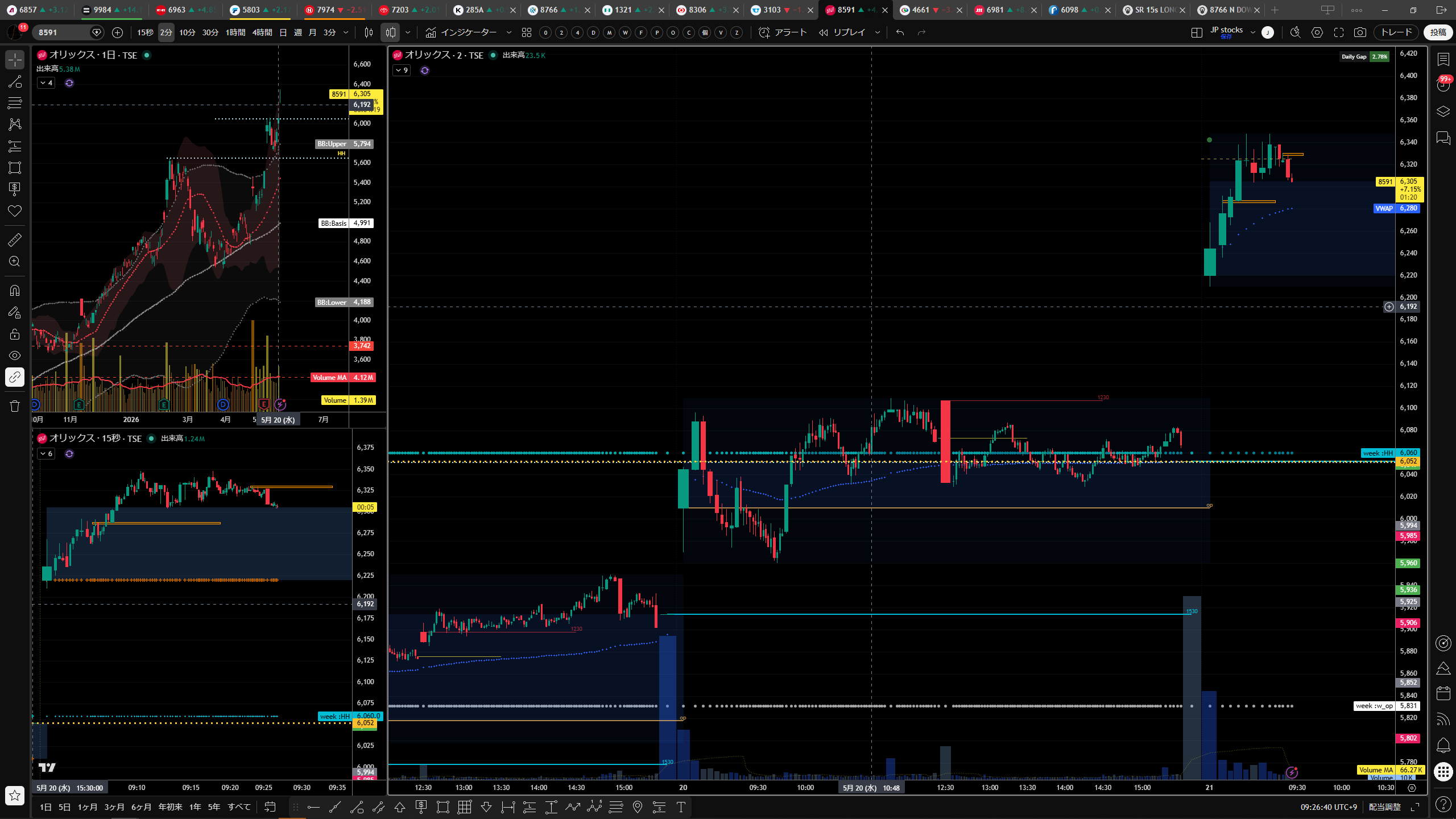This screenshot has width=1456, height=819.
Task: Select the location pin tool in favorites bar
Action: tap(638, 807)
